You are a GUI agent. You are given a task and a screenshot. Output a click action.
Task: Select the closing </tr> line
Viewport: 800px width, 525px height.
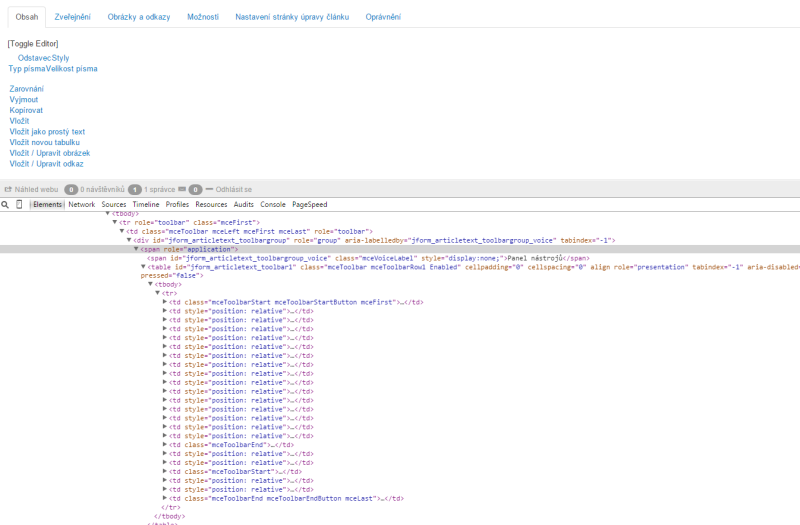[171, 508]
